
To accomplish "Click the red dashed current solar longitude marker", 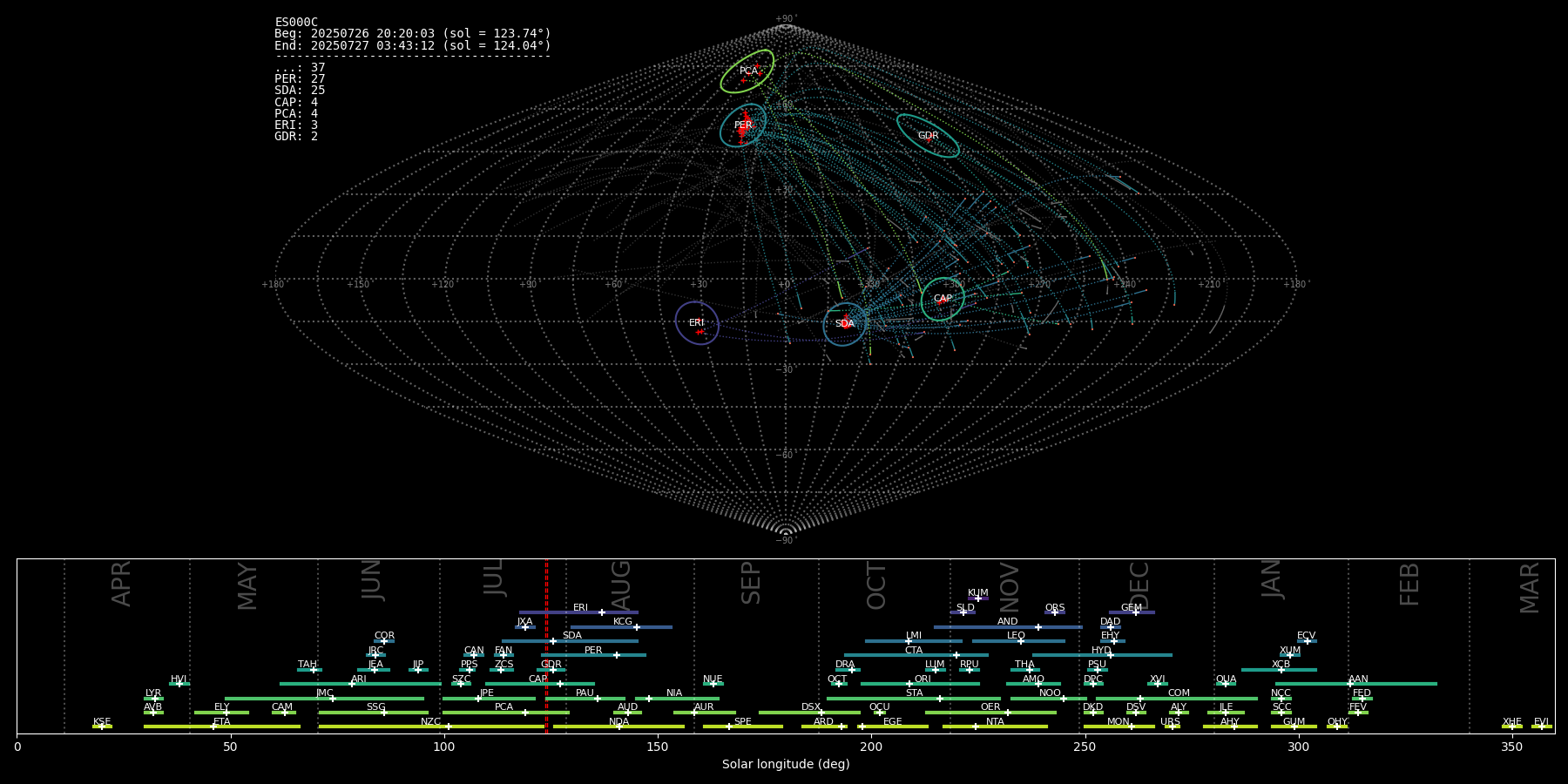I will coord(546,645).
